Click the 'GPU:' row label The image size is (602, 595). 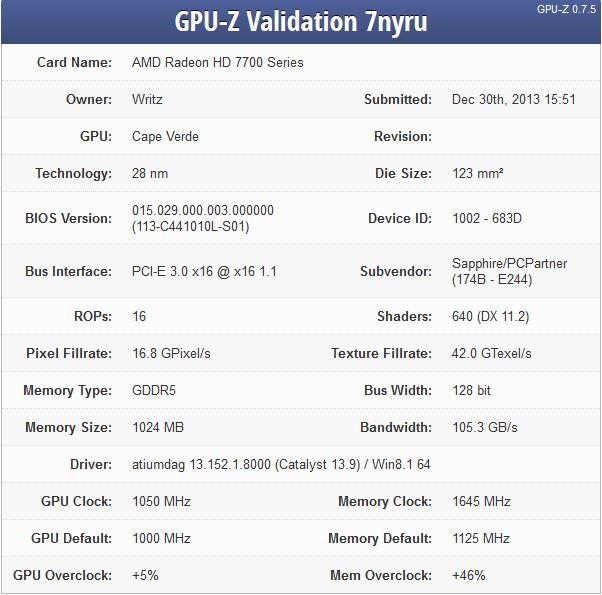click(96, 137)
